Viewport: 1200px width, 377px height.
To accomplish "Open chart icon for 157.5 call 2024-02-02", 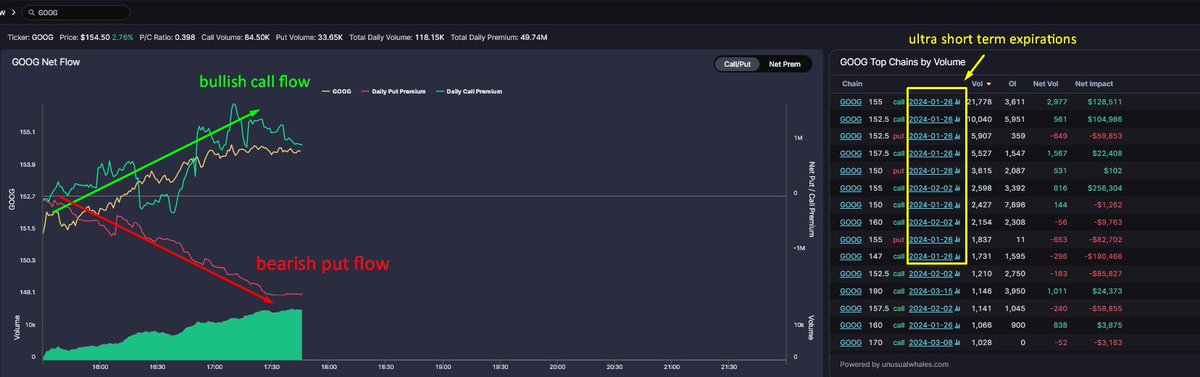I will [x=958, y=307].
